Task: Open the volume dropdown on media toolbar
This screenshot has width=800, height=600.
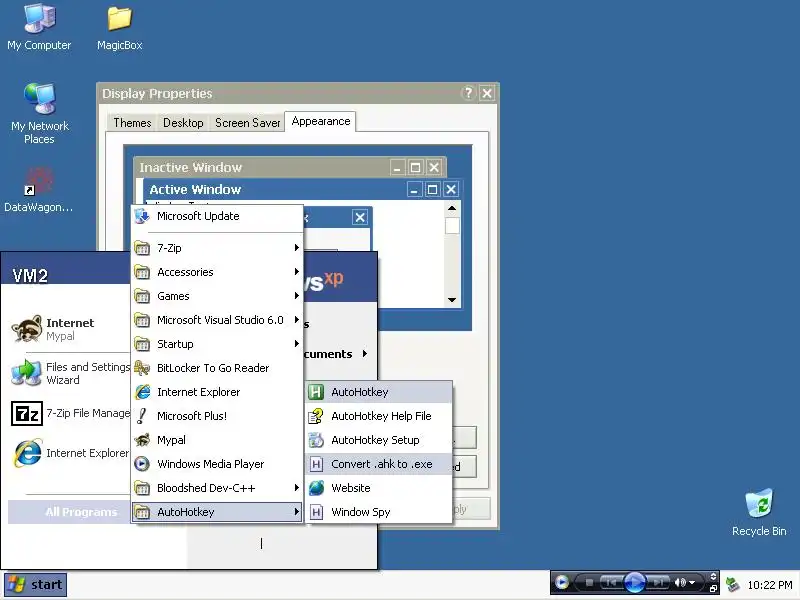Action: [692, 582]
